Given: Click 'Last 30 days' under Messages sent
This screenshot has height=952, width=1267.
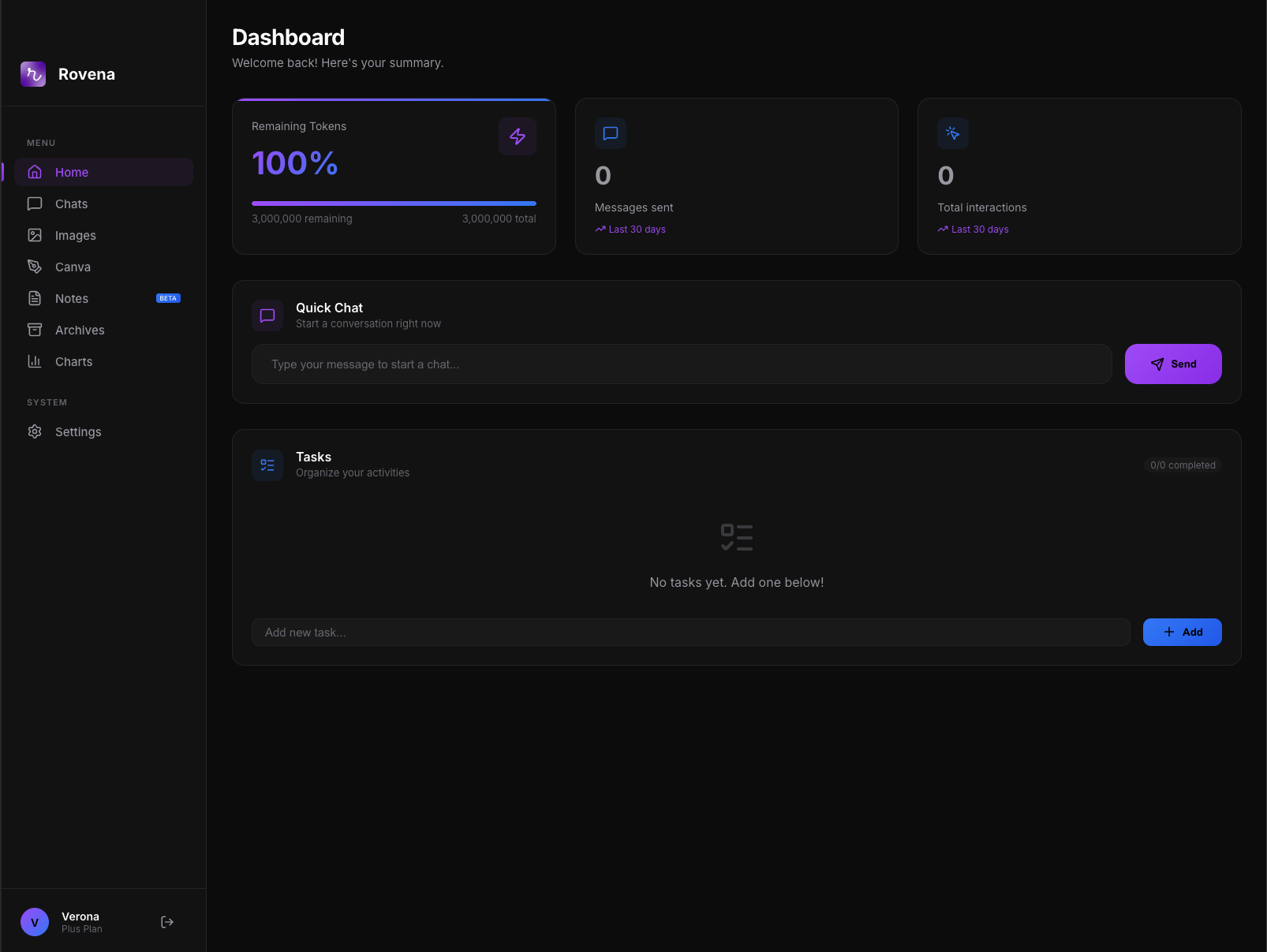Looking at the screenshot, I should (637, 230).
